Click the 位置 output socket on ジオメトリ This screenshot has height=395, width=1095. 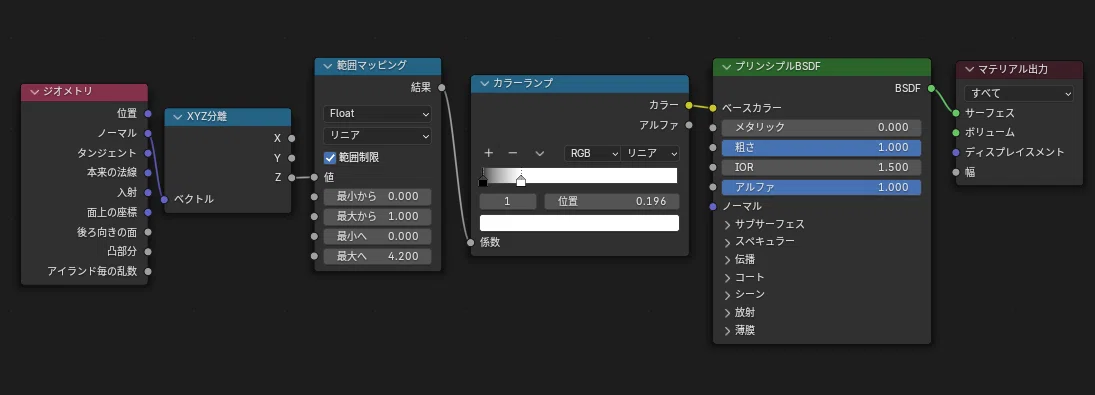147,113
